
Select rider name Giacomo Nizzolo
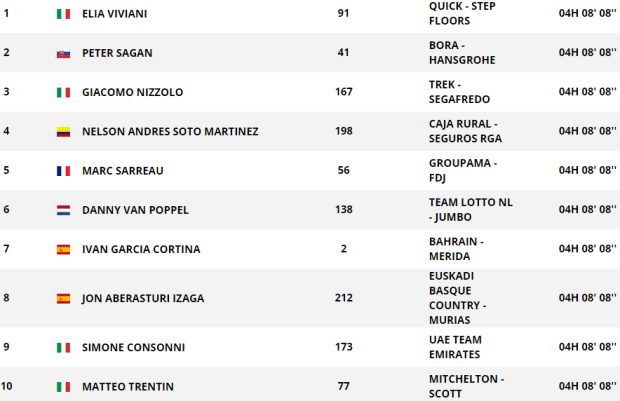(x=132, y=92)
